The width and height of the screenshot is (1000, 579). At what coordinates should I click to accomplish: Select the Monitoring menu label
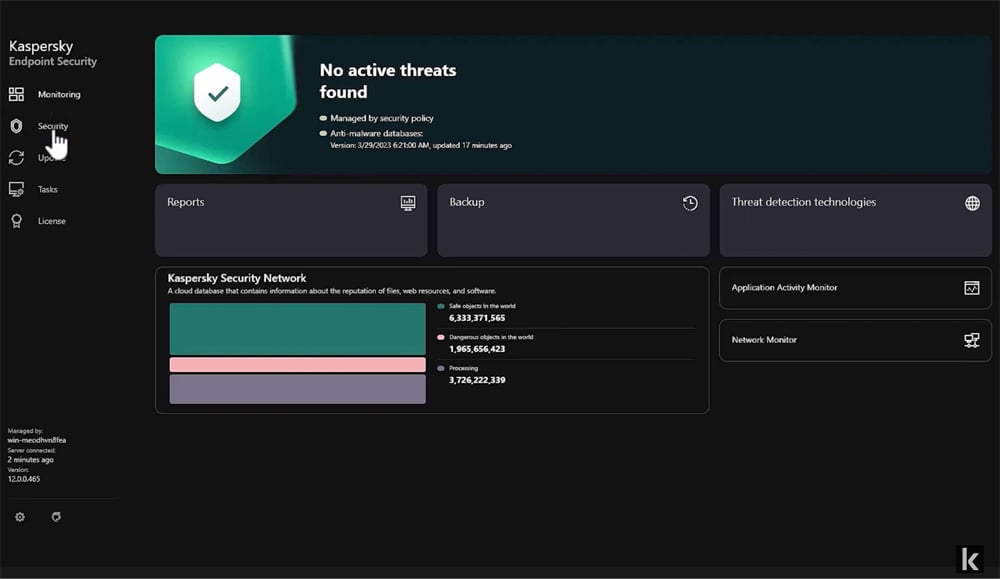(59, 94)
